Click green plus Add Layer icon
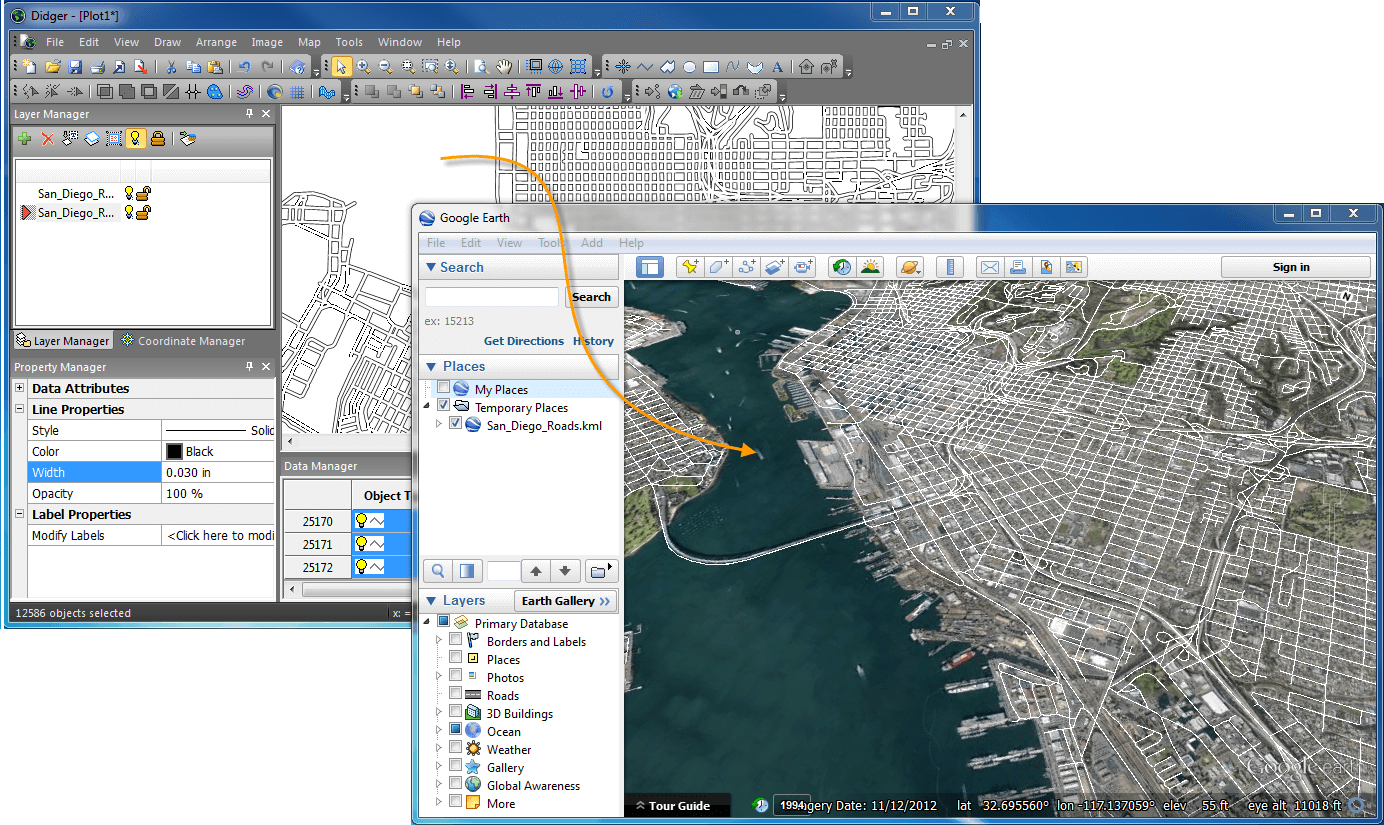Screen dimensions: 1384x825 click(x=25, y=139)
